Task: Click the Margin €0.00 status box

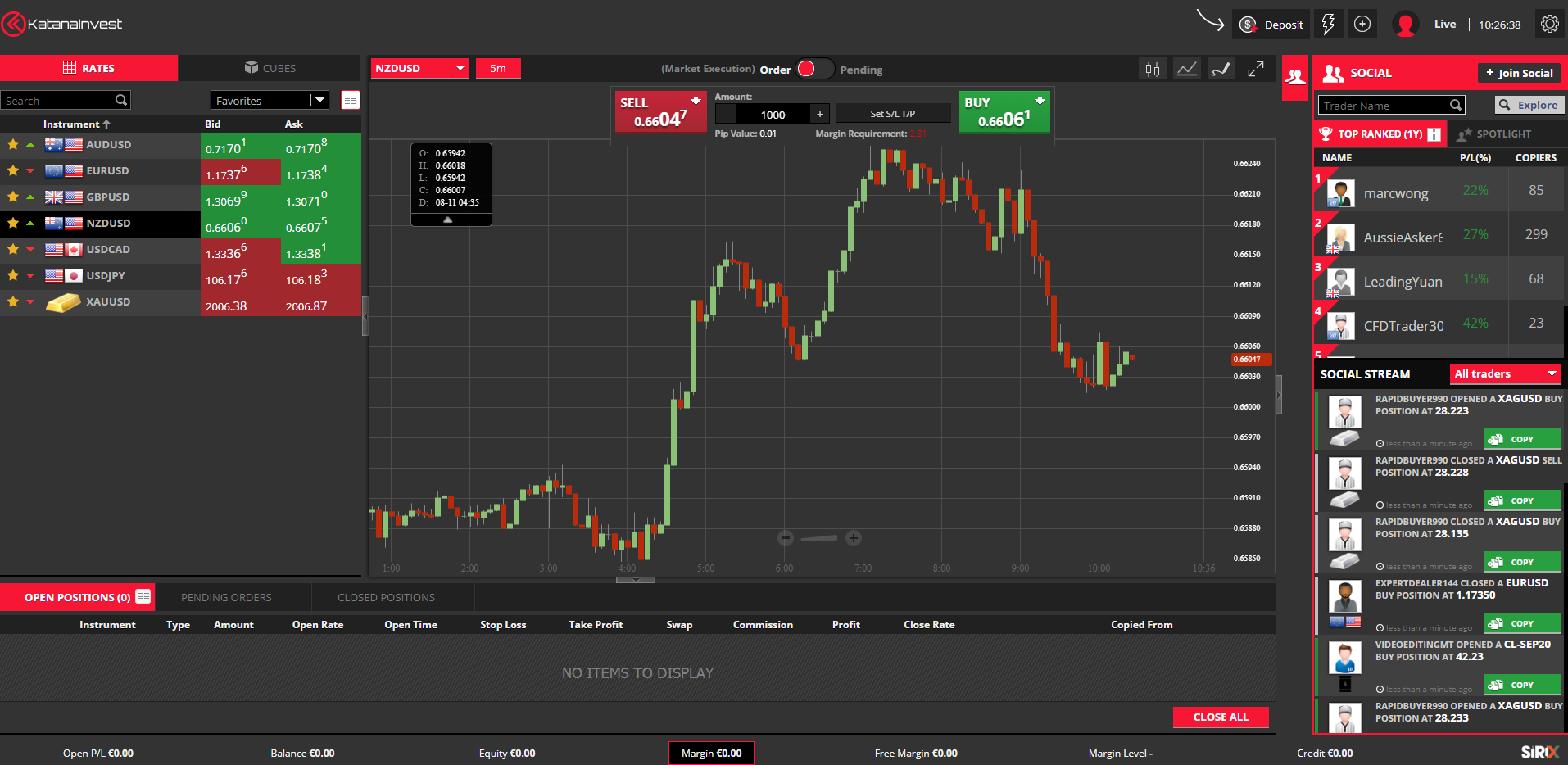Action: (712, 753)
